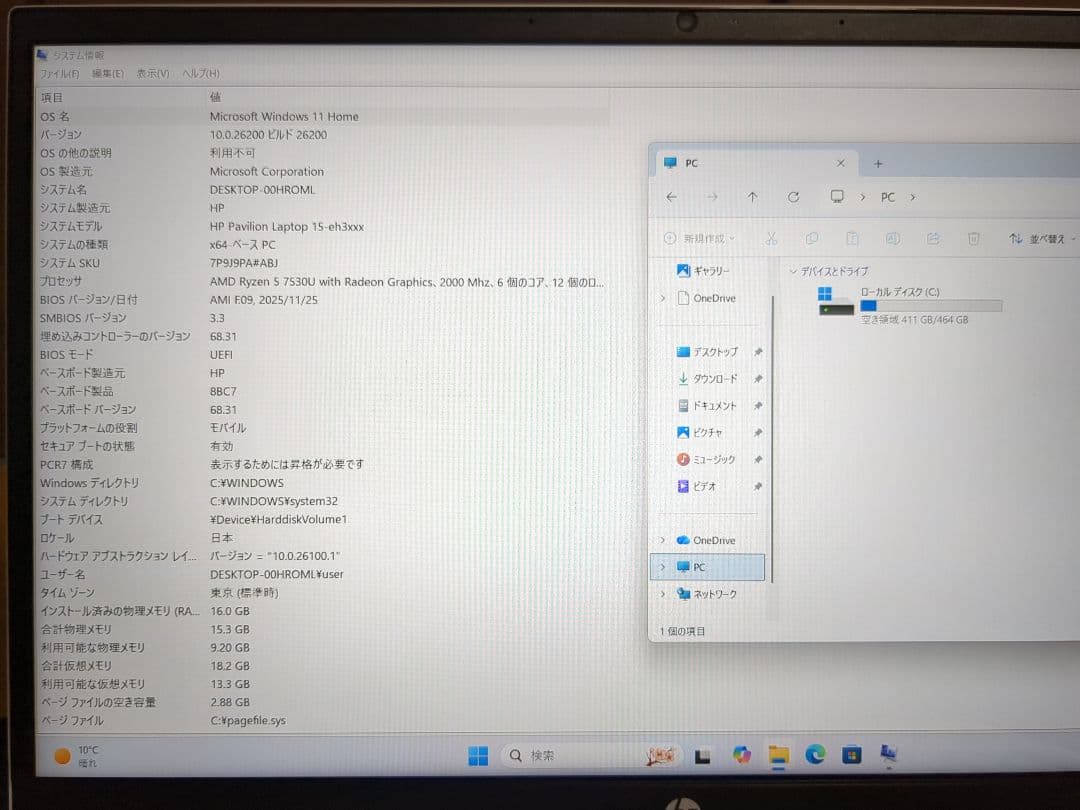Click pin icon beside ドキュメント
This screenshot has width=1080, height=810.
point(758,406)
